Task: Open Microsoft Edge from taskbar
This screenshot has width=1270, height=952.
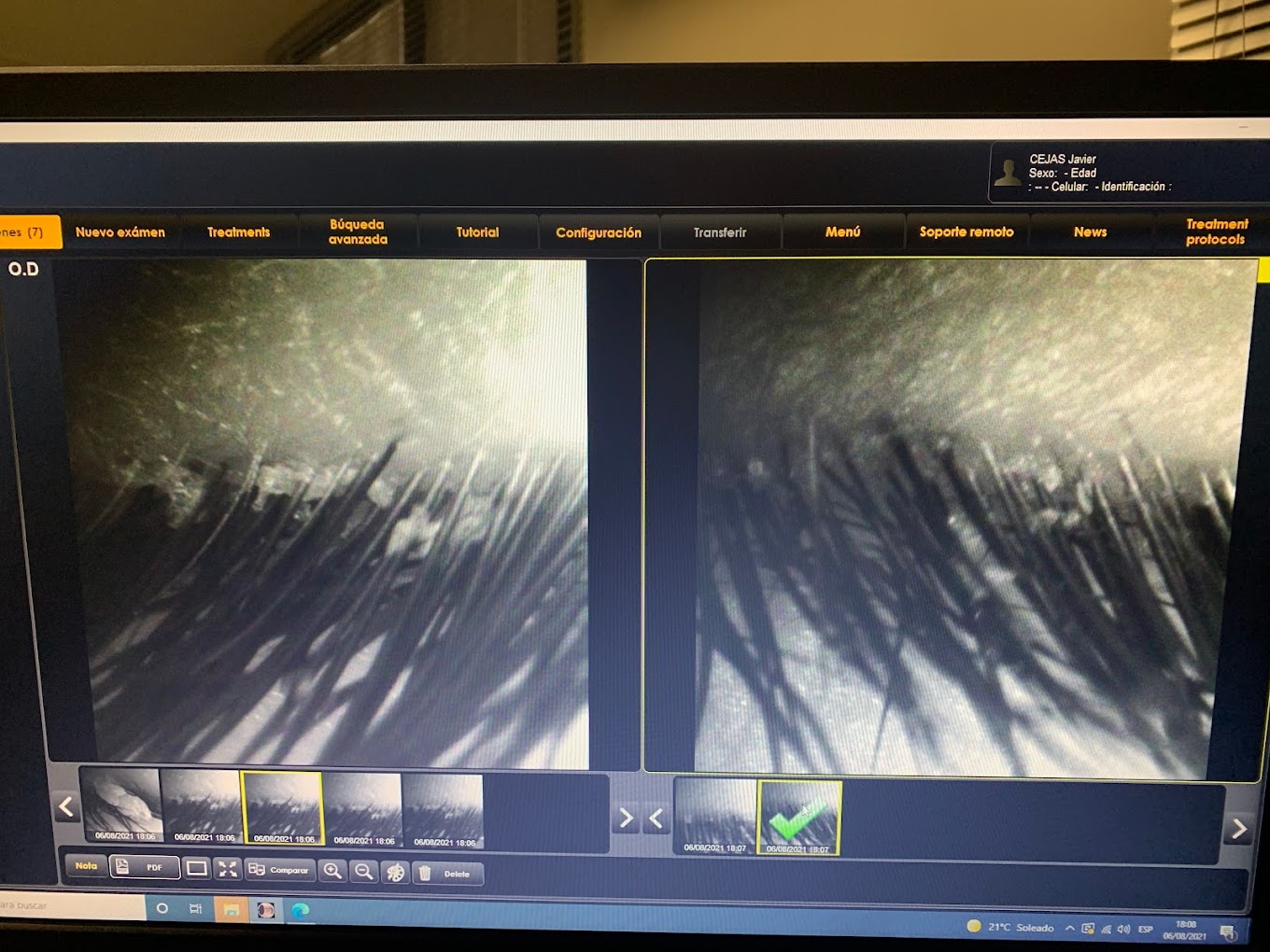Action: click(x=300, y=911)
